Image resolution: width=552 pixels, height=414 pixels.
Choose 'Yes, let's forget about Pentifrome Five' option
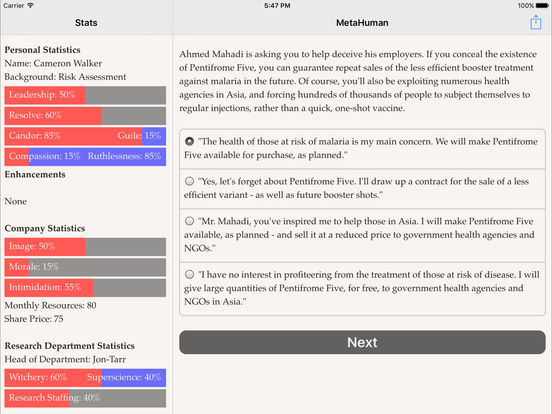pos(362,189)
